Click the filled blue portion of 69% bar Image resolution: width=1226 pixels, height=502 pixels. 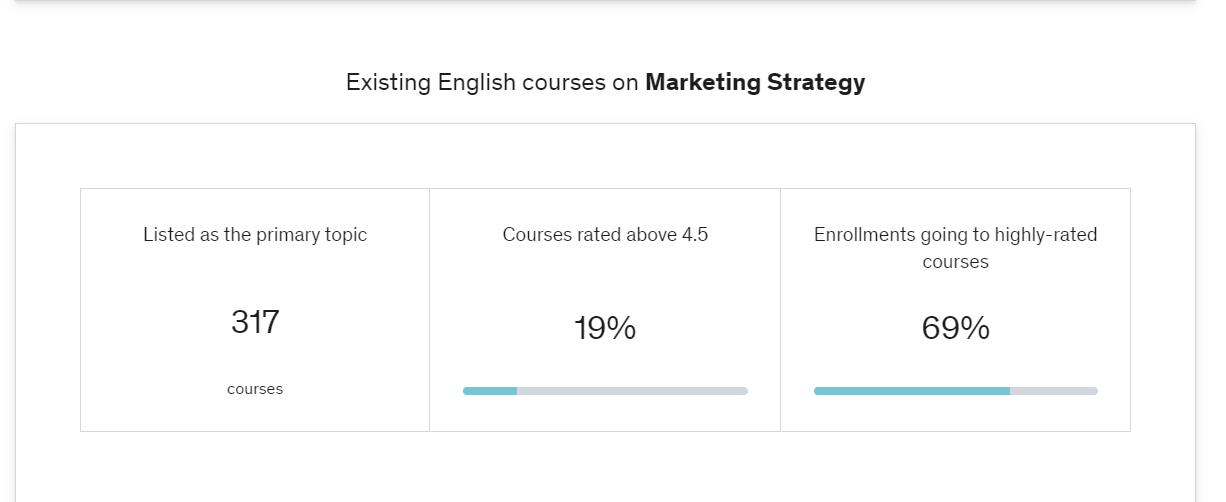click(x=912, y=391)
